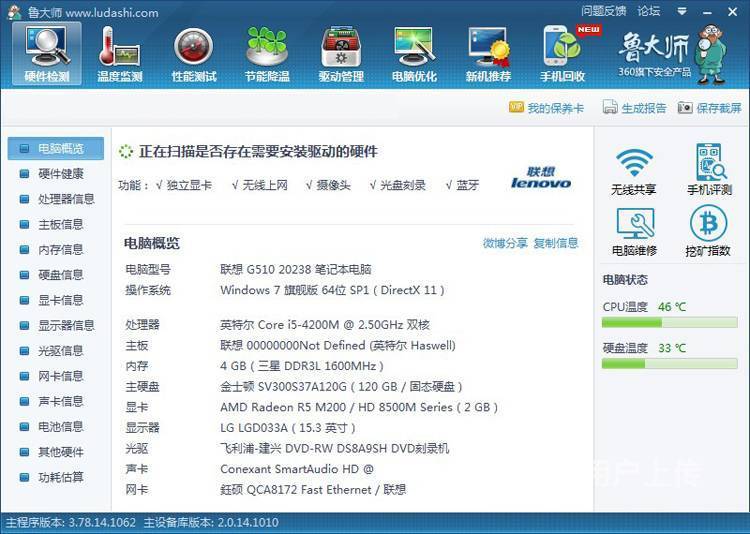The image size is (750, 534).
Task: Open the title bar dropdown menu arrow
Action: pos(682,11)
